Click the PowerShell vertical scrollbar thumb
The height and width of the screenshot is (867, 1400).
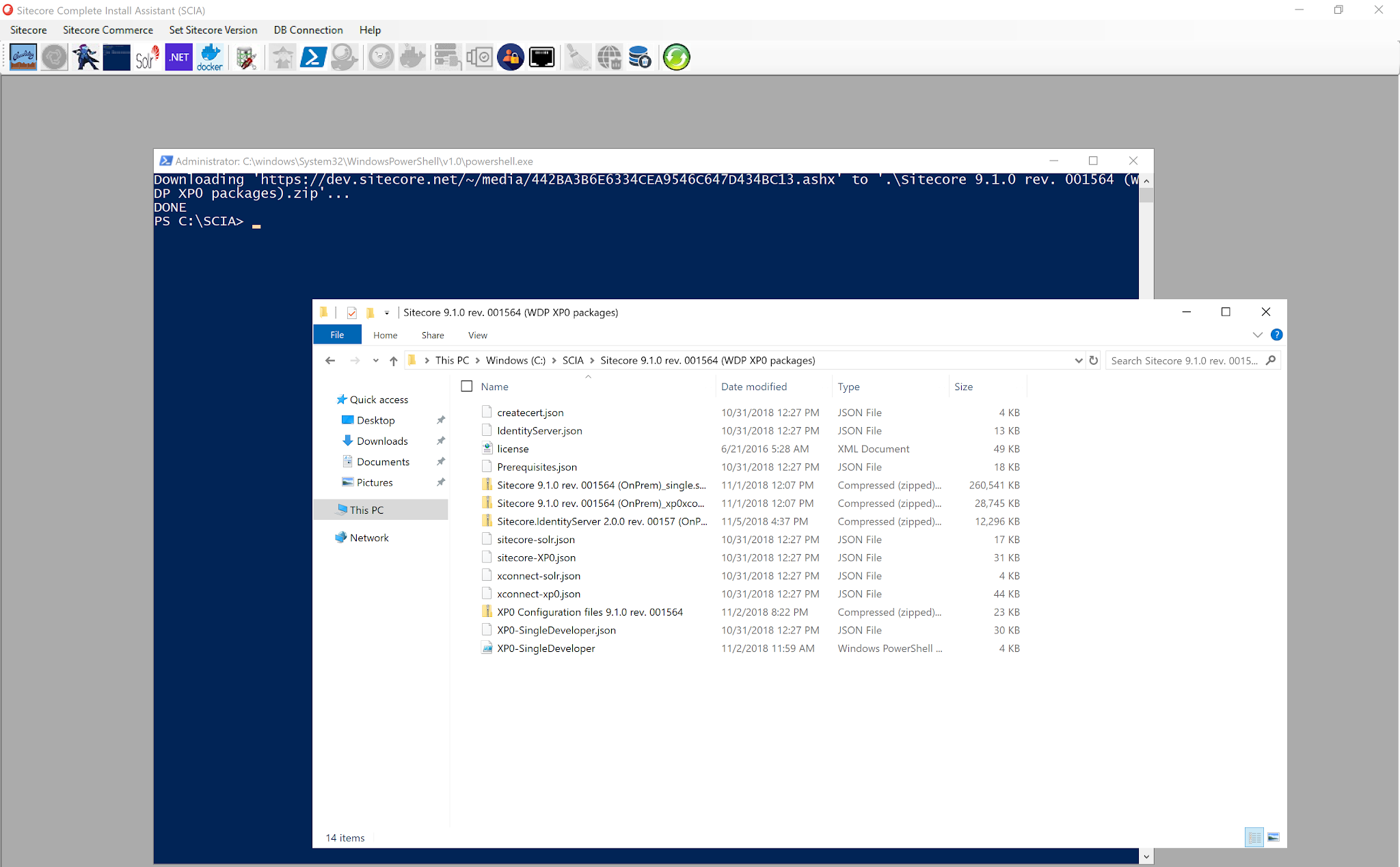click(x=1146, y=195)
